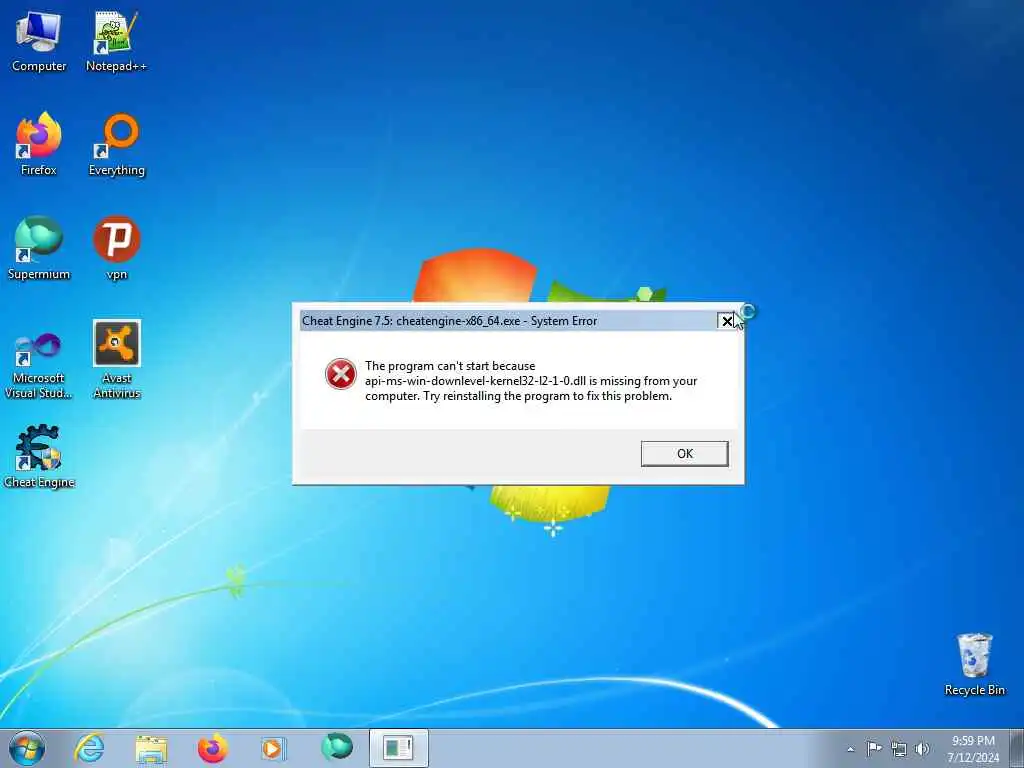Open Supermium from the taskbar
The height and width of the screenshot is (768, 1024).
tap(337, 747)
